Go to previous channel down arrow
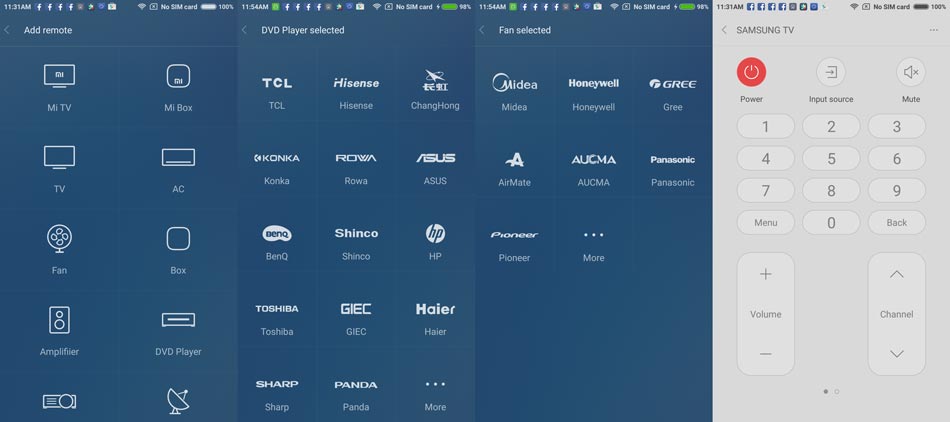The image size is (950, 422). pyautogui.click(x=897, y=354)
